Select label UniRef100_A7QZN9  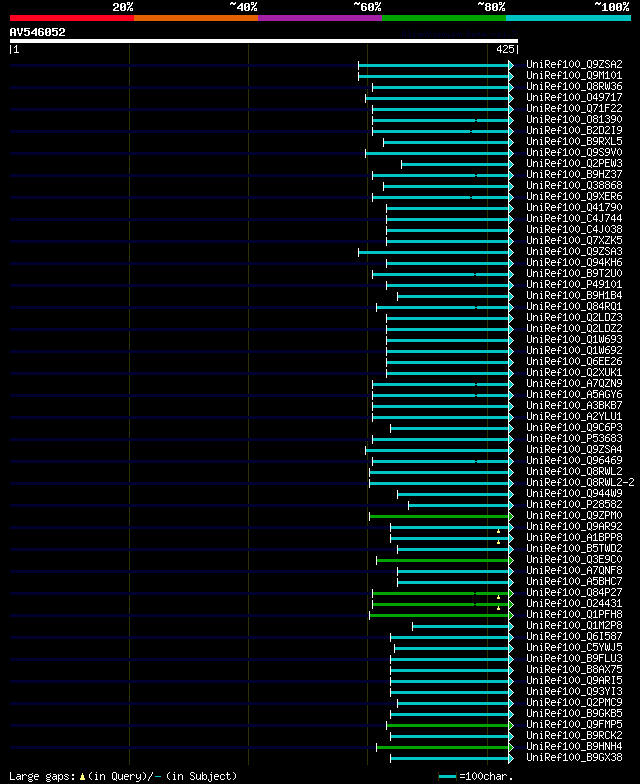574,384
